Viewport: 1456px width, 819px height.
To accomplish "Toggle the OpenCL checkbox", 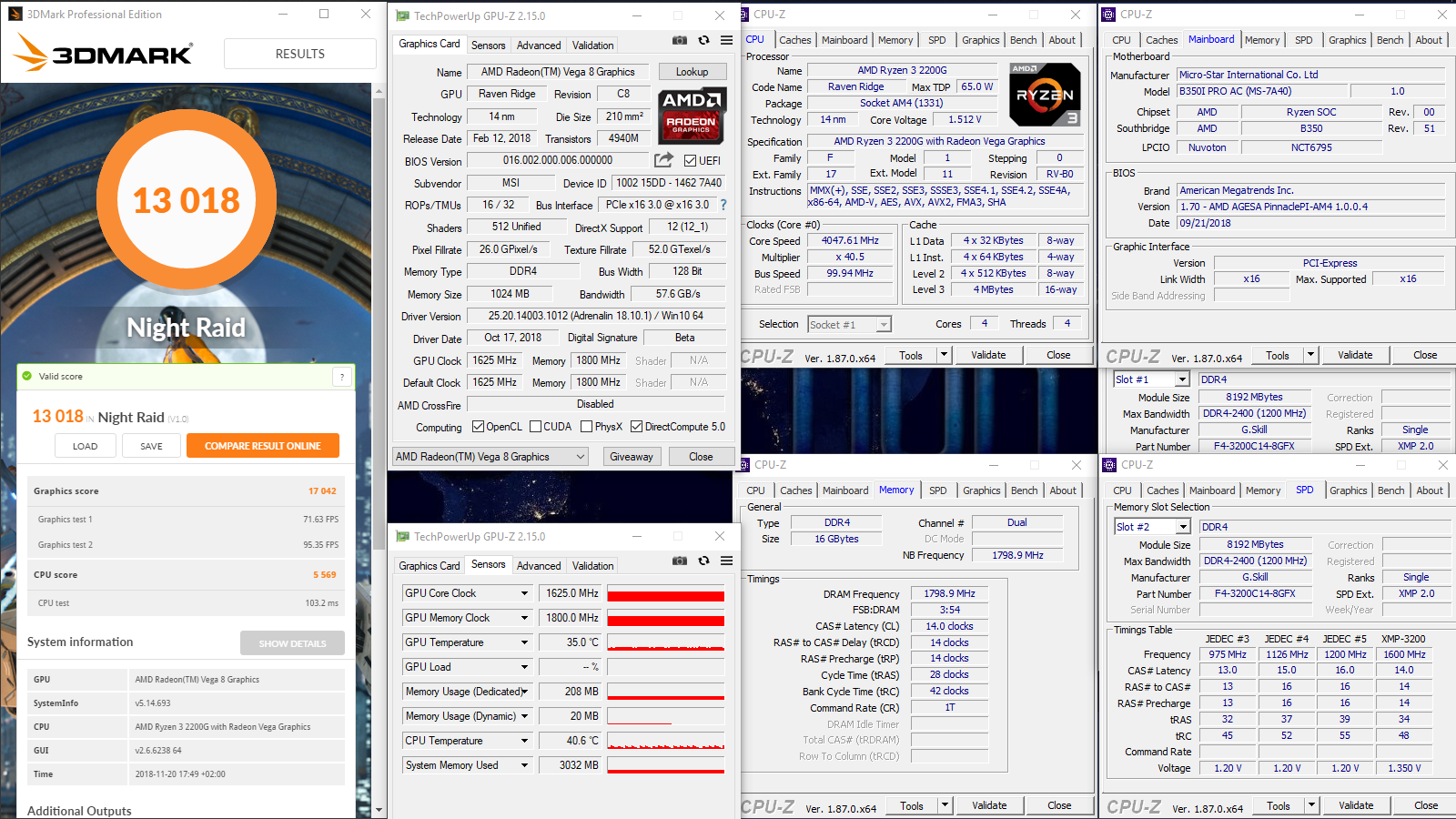I will 478,427.
